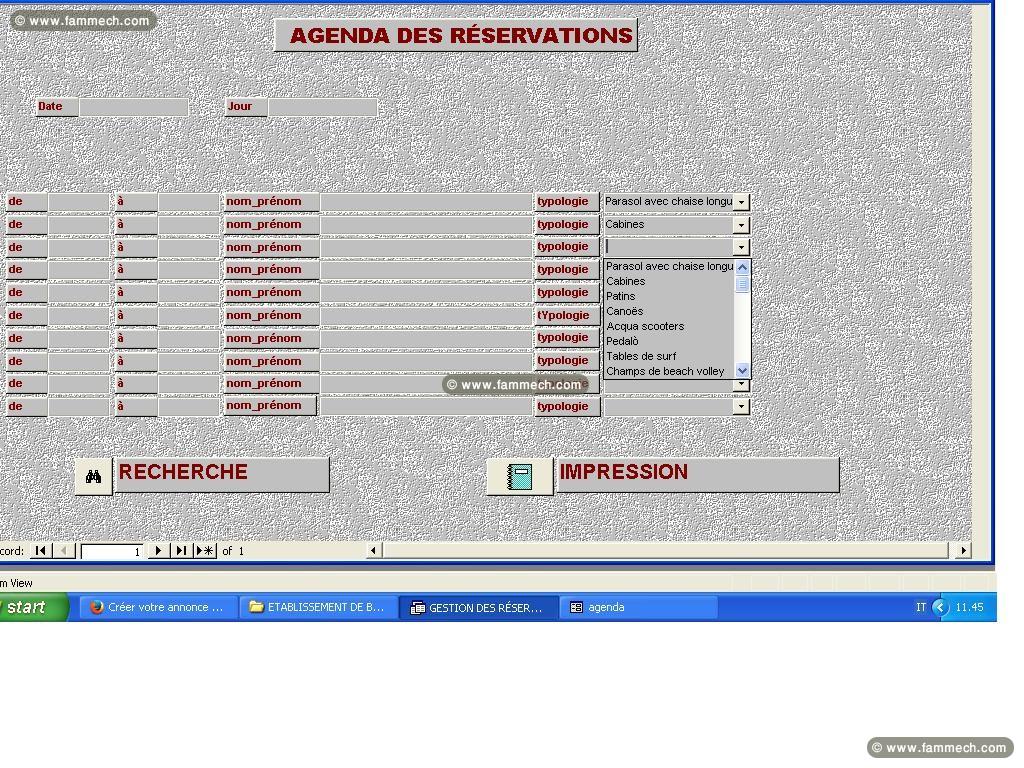Open Firefox taskbar item Créer votre annonce
The height and width of the screenshot is (768, 1024).
157,607
